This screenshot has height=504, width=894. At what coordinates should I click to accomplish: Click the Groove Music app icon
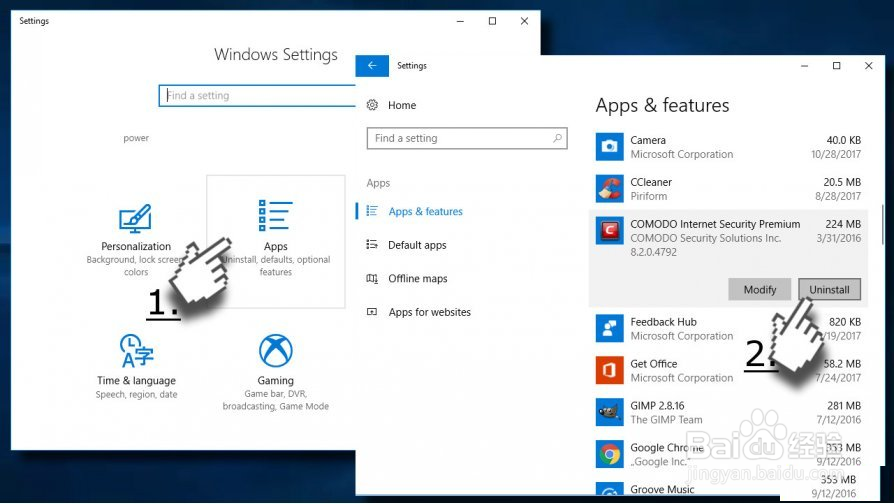(x=609, y=489)
